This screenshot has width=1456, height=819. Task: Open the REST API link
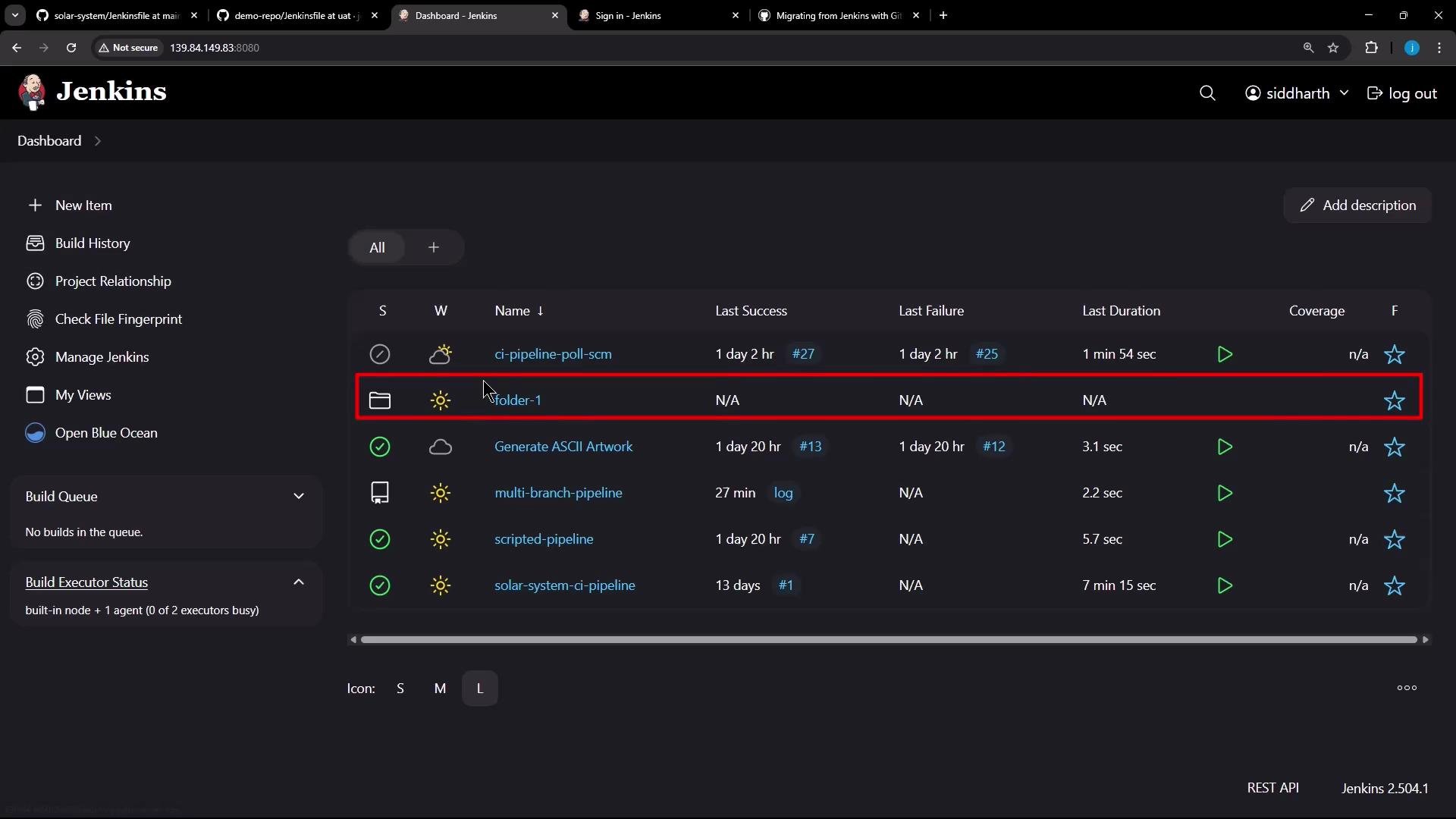pyautogui.click(x=1272, y=788)
